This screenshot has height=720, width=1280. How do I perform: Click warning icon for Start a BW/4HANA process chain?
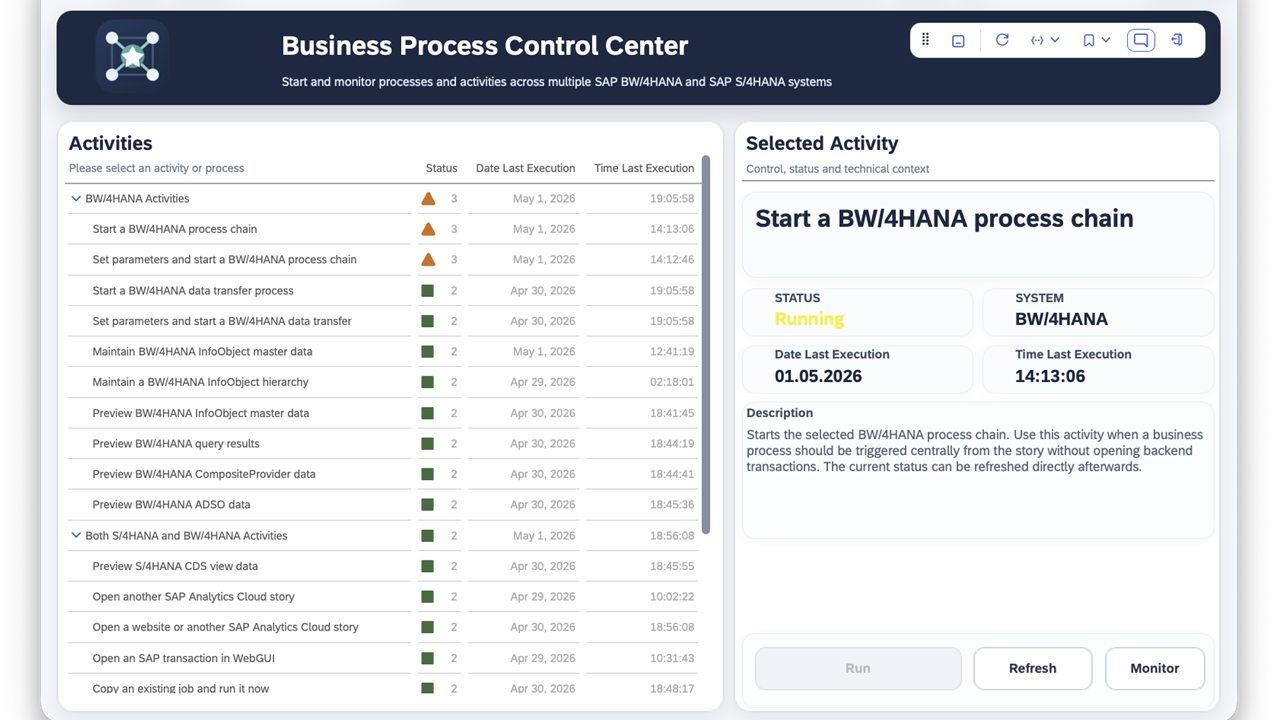click(x=428, y=229)
